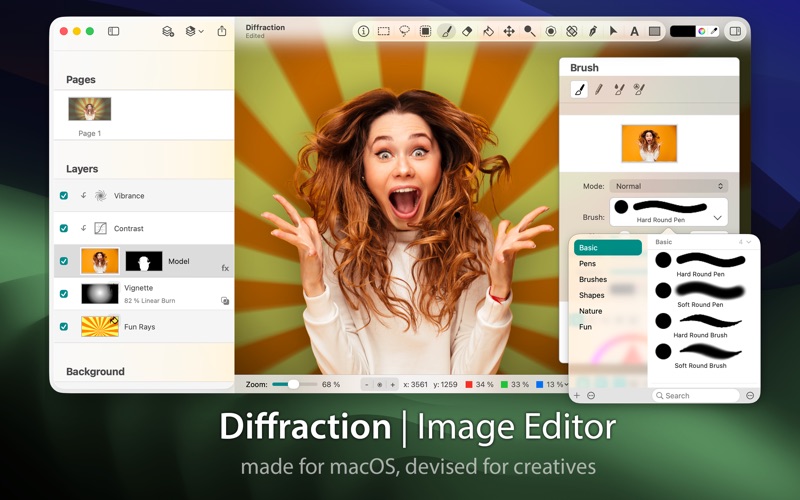Uncheck the Vignette layer visibility
Screen dimensions: 800x500
[64, 294]
